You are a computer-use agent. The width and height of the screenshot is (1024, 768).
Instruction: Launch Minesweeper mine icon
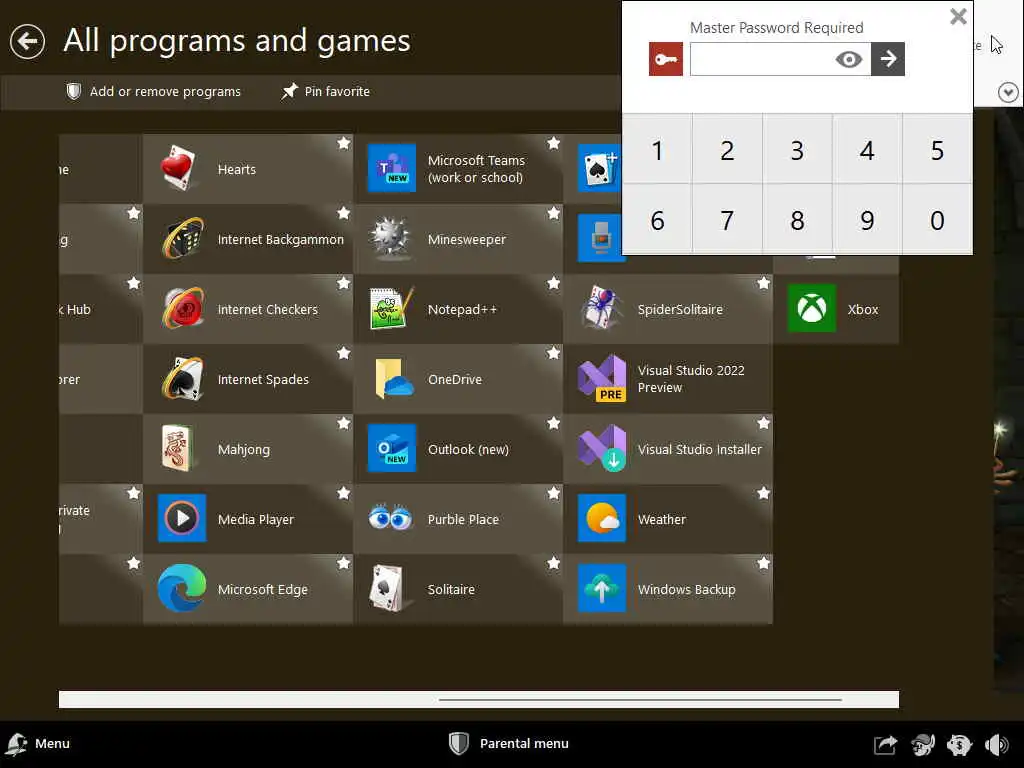coord(391,239)
